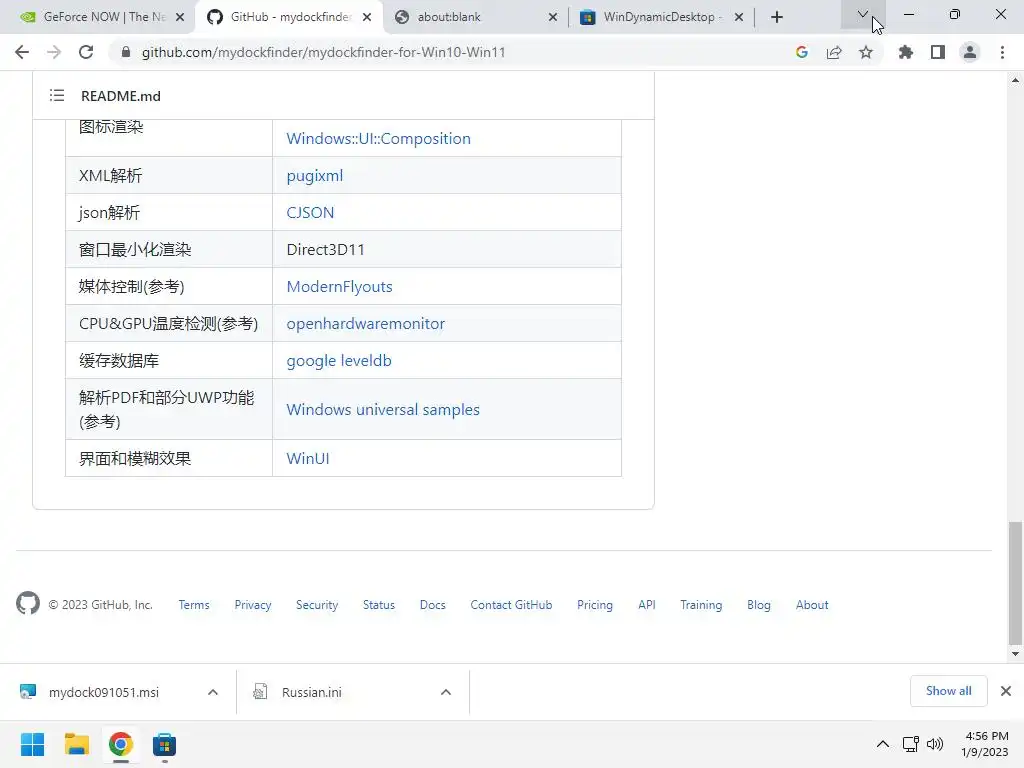The height and width of the screenshot is (768, 1024).
Task: Open tab search dropdown
Action: click(863, 14)
